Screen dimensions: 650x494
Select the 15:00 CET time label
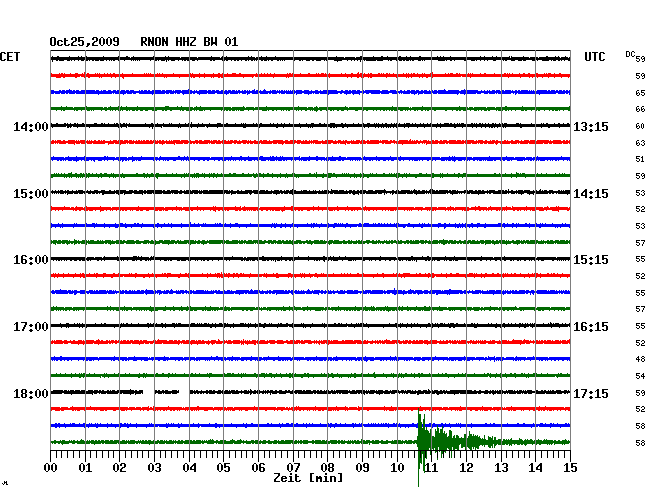pyautogui.click(x=31, y=194)
